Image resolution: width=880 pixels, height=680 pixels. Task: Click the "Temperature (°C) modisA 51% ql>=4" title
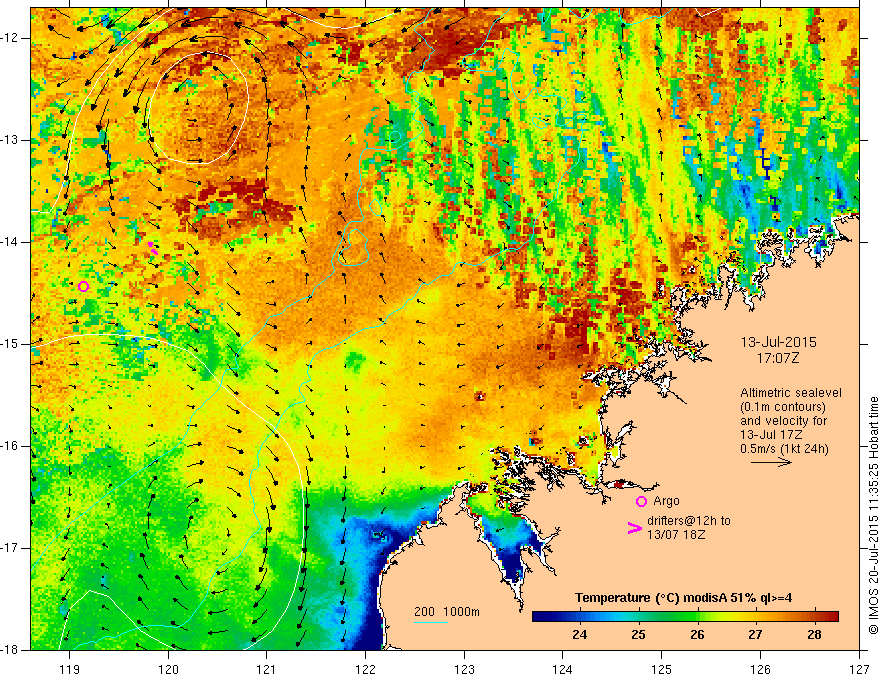[x=684, y=598]
